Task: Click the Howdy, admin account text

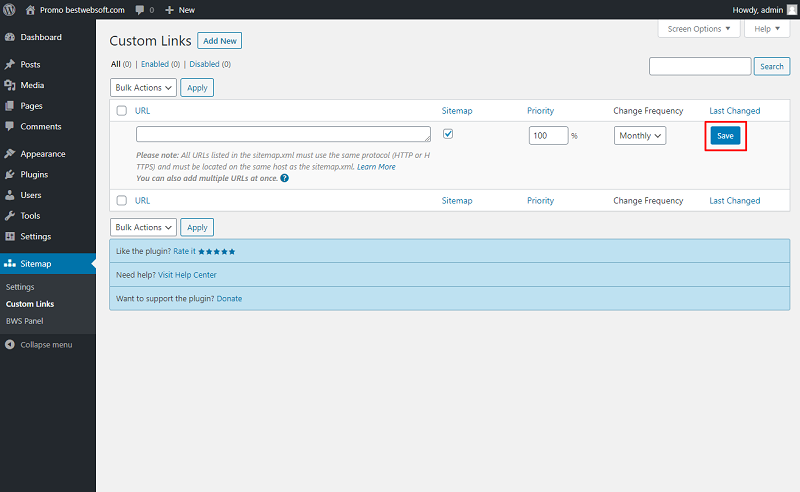Action: 758,10
